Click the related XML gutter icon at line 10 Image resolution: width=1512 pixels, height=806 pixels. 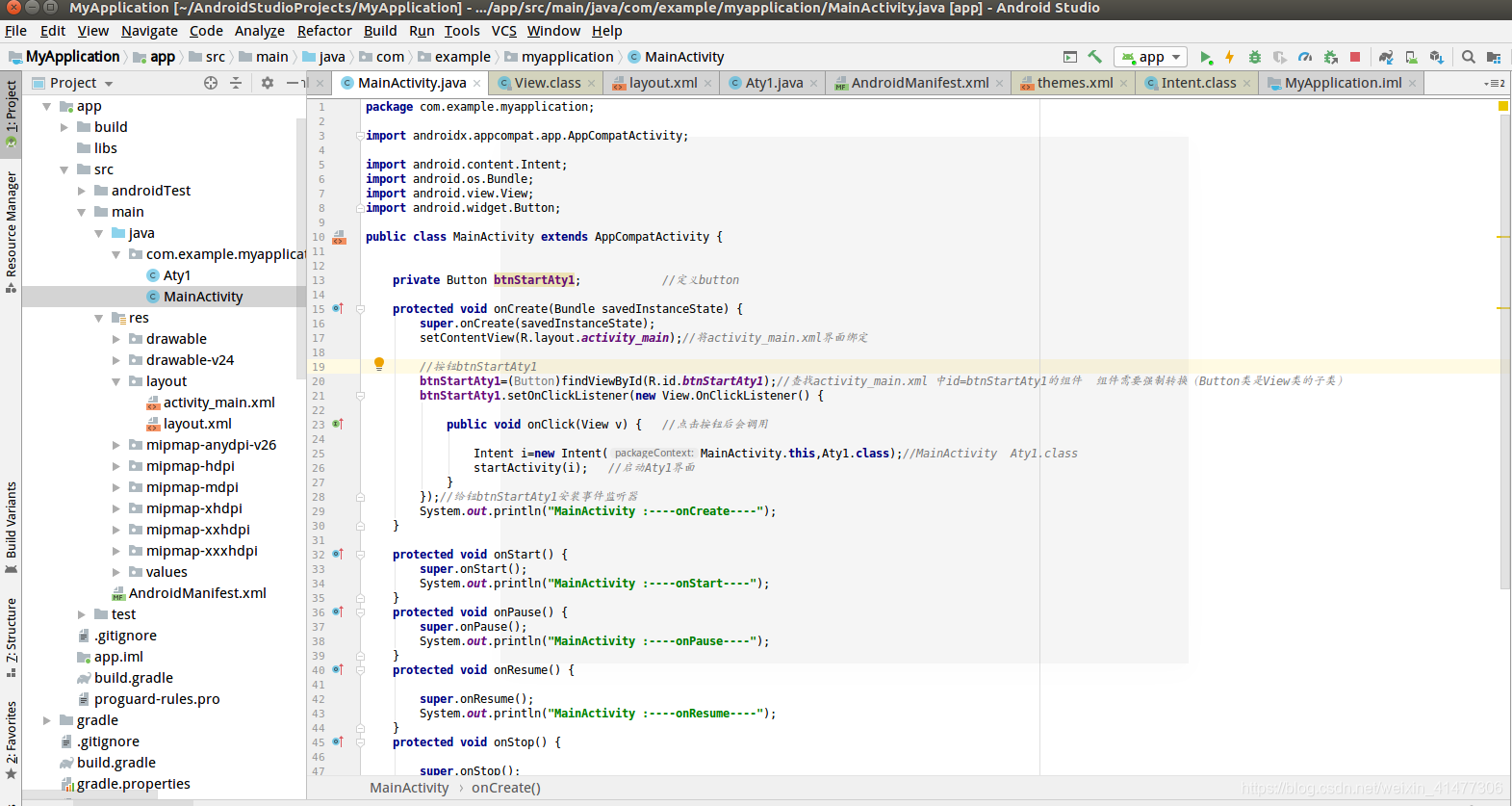coord(339,237)
